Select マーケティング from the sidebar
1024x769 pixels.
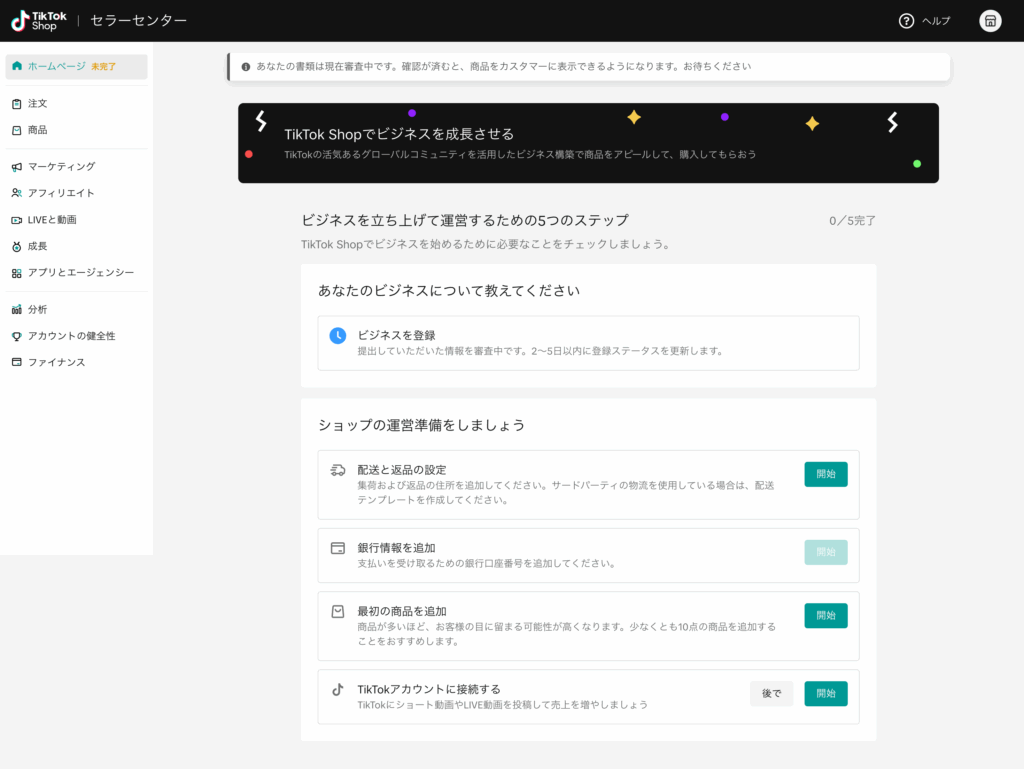tap(61, 166)
